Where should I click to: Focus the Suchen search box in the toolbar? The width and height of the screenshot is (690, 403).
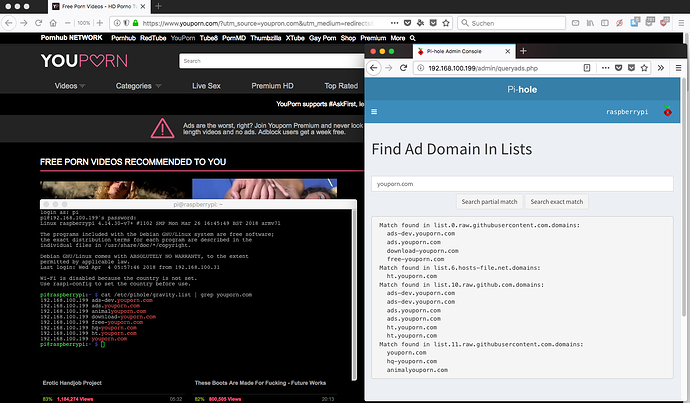[511, 23]
